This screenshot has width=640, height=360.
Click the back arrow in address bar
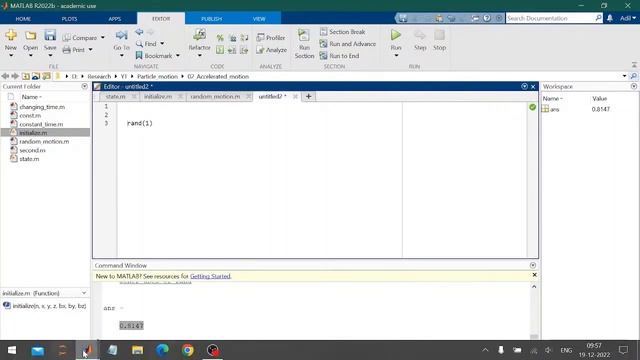pos(5,76)
